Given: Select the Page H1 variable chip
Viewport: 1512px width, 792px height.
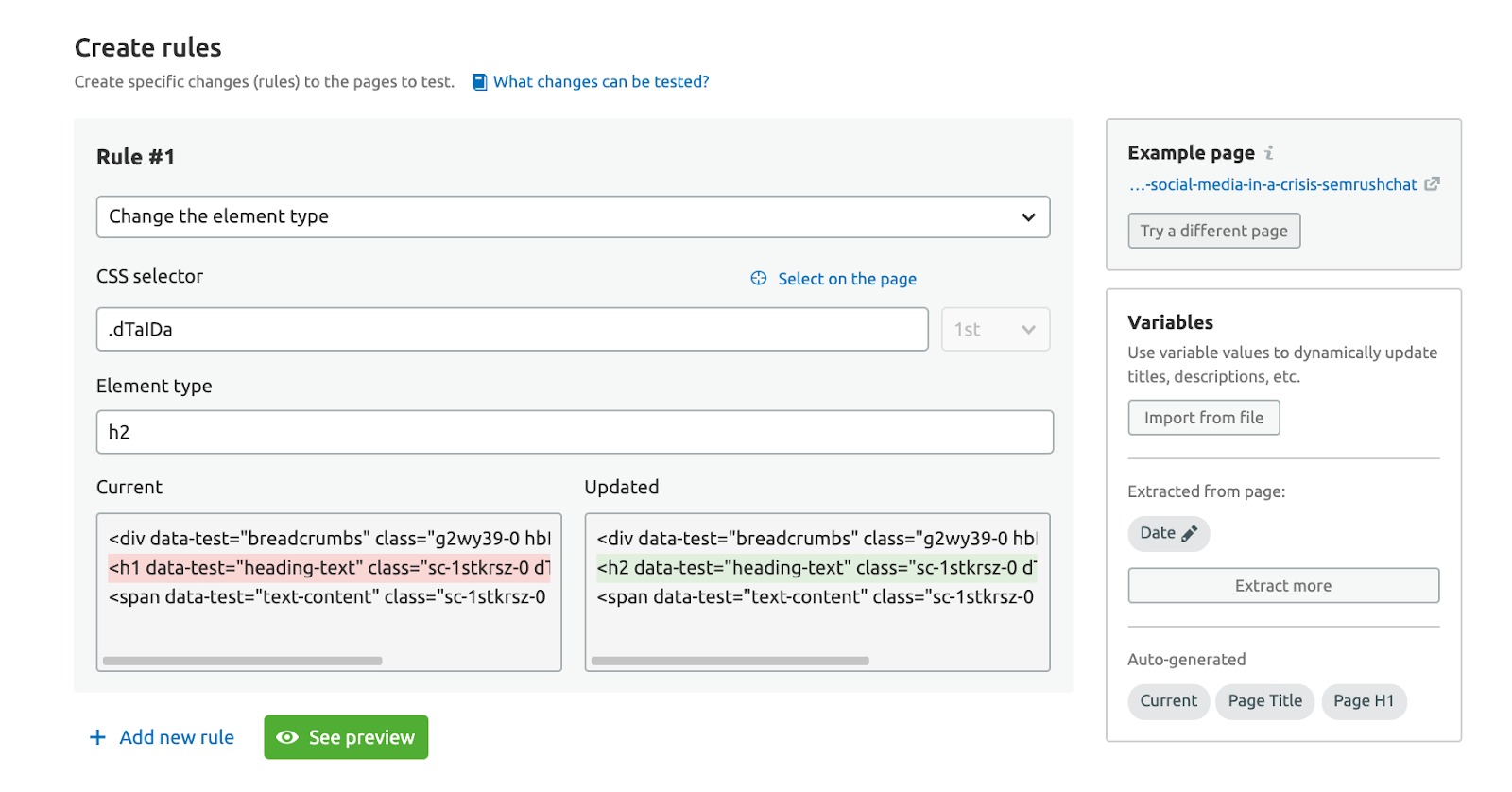Looking at the screenshot, I should [x=1363, y=701].
